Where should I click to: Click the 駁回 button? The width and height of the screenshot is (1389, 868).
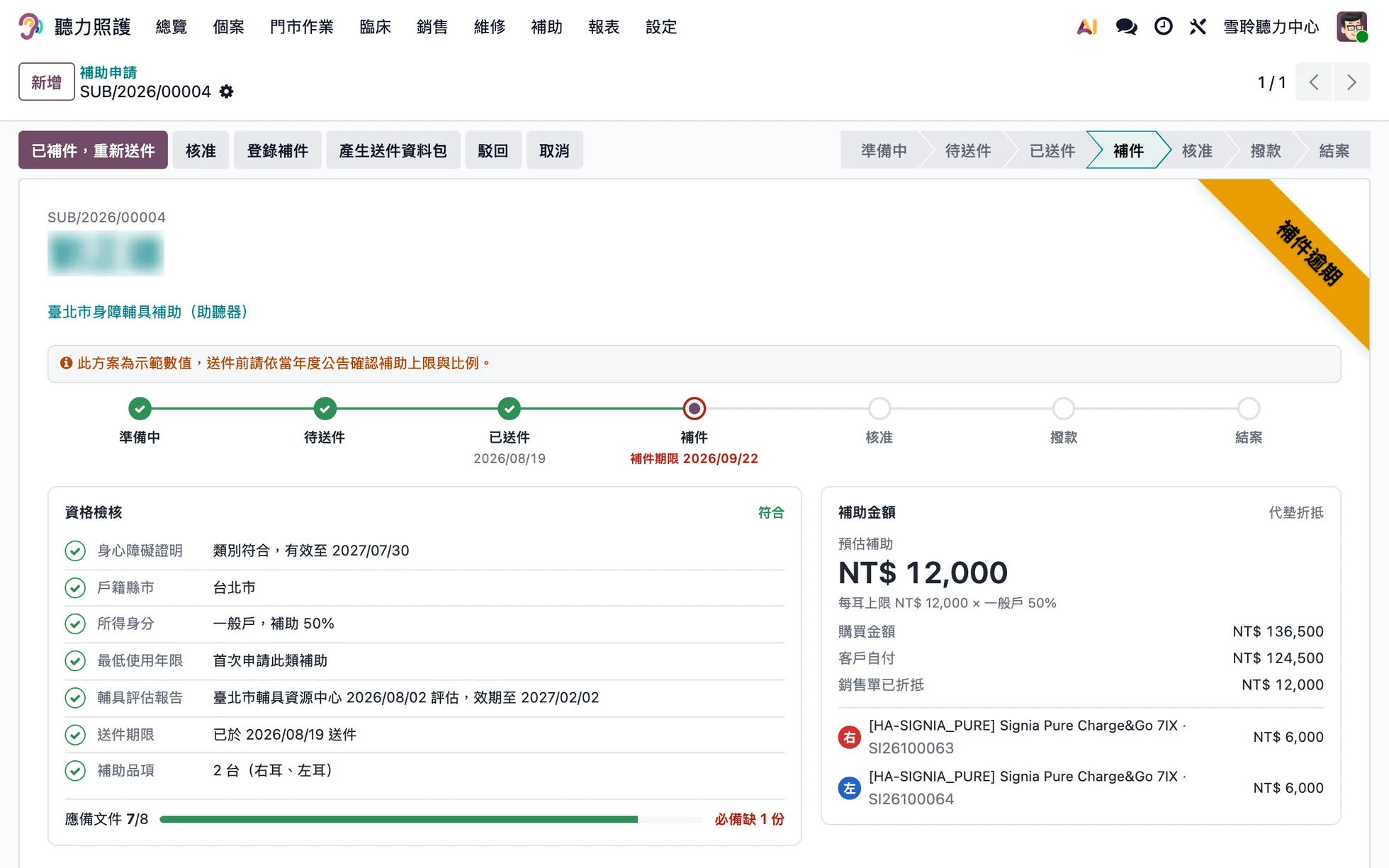(493, 150)
